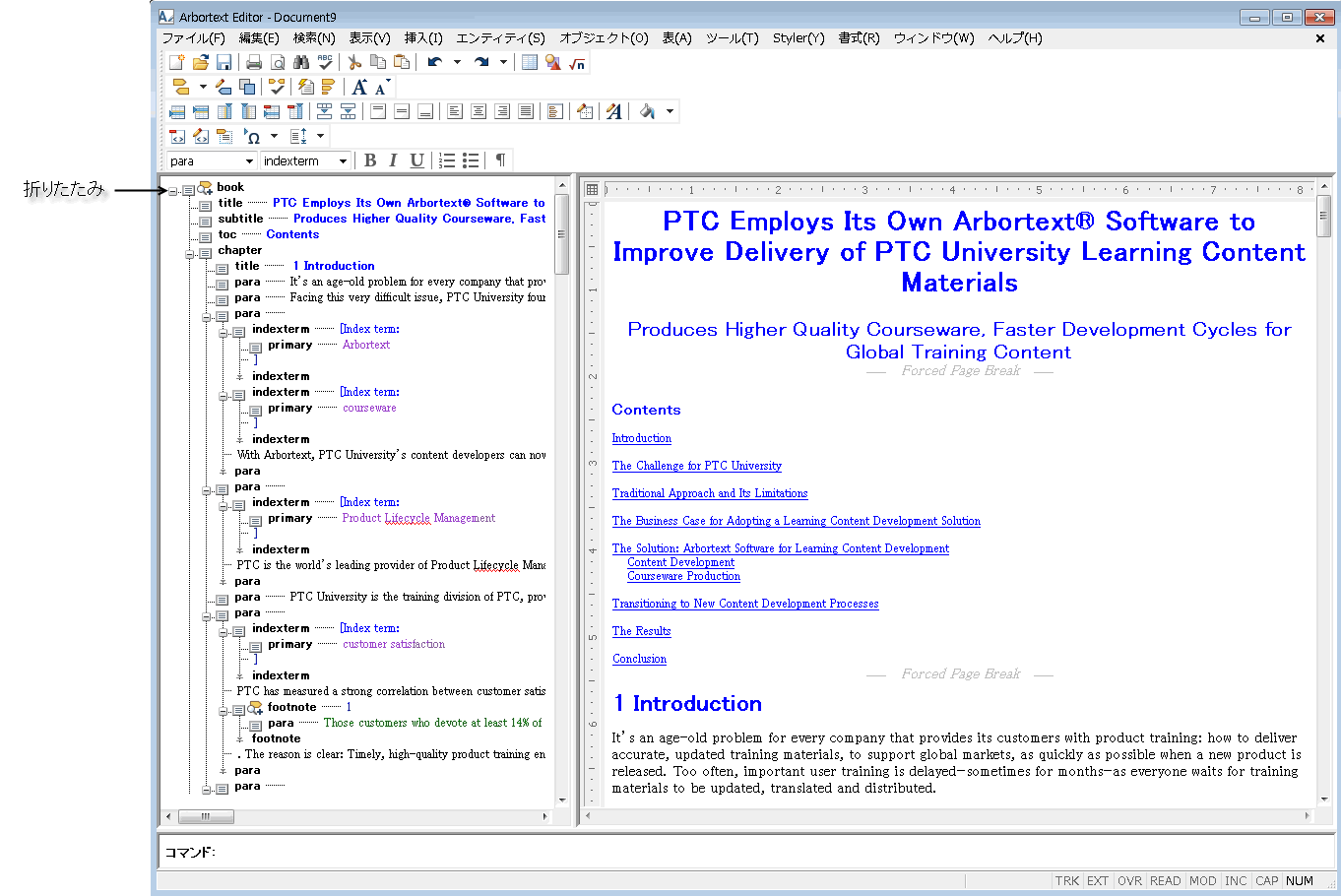
Task: Click the Omega special character icon
Action: (252, 136)
